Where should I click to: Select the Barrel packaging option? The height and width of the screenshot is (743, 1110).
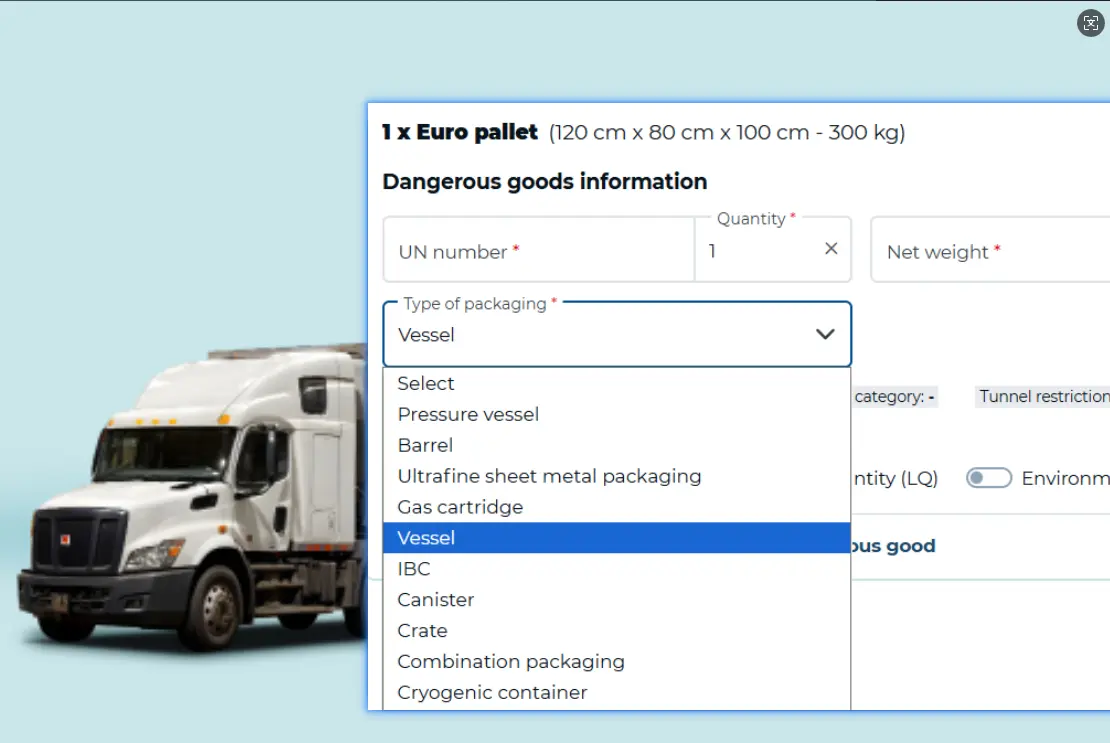(617, 445)
